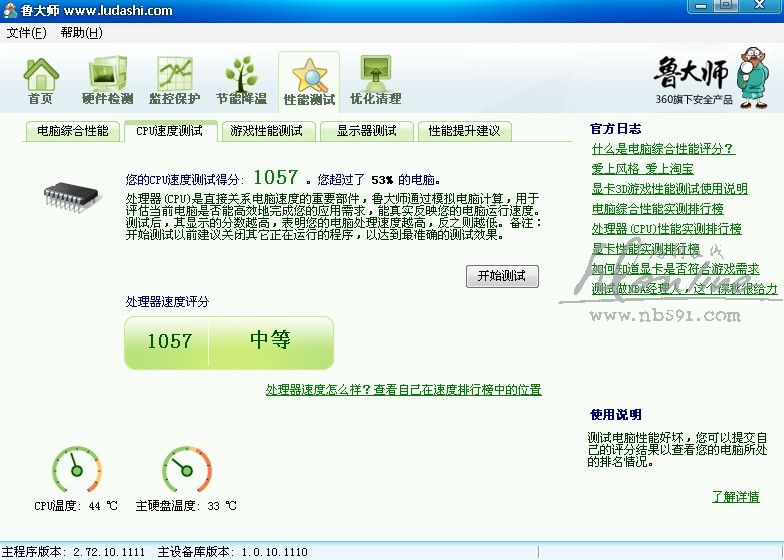This screenshot has width=784, height=560.
Task: Open the 帮助(H) menu
Action: pos(81,32)
